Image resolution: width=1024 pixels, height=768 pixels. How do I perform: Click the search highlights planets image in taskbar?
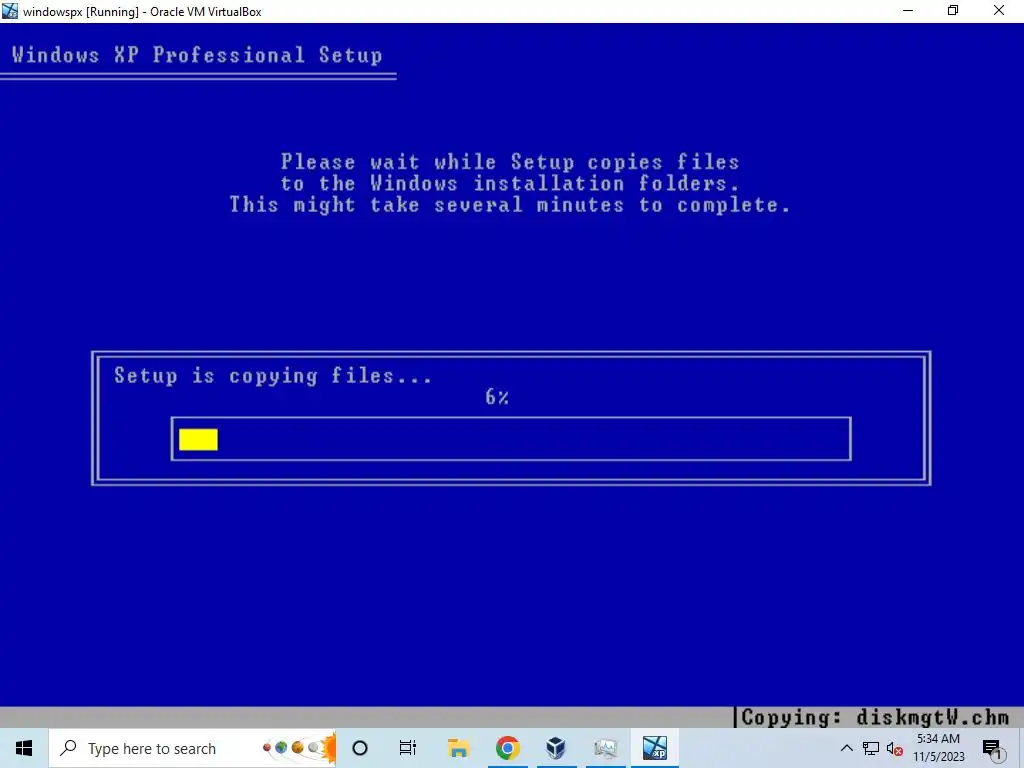(300, 748)
